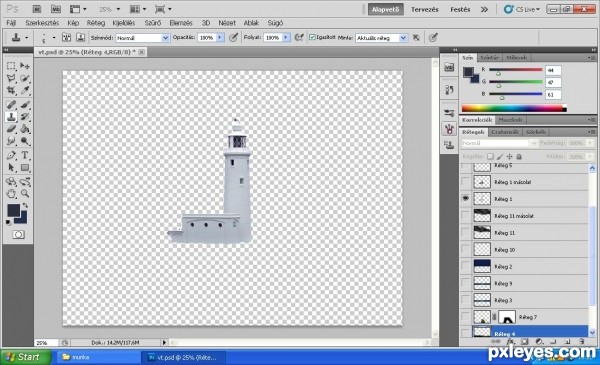The width and height of the screenshot is (600, 365).
Task: Toggle Igazított aligned checkbox
Action: 312,37
